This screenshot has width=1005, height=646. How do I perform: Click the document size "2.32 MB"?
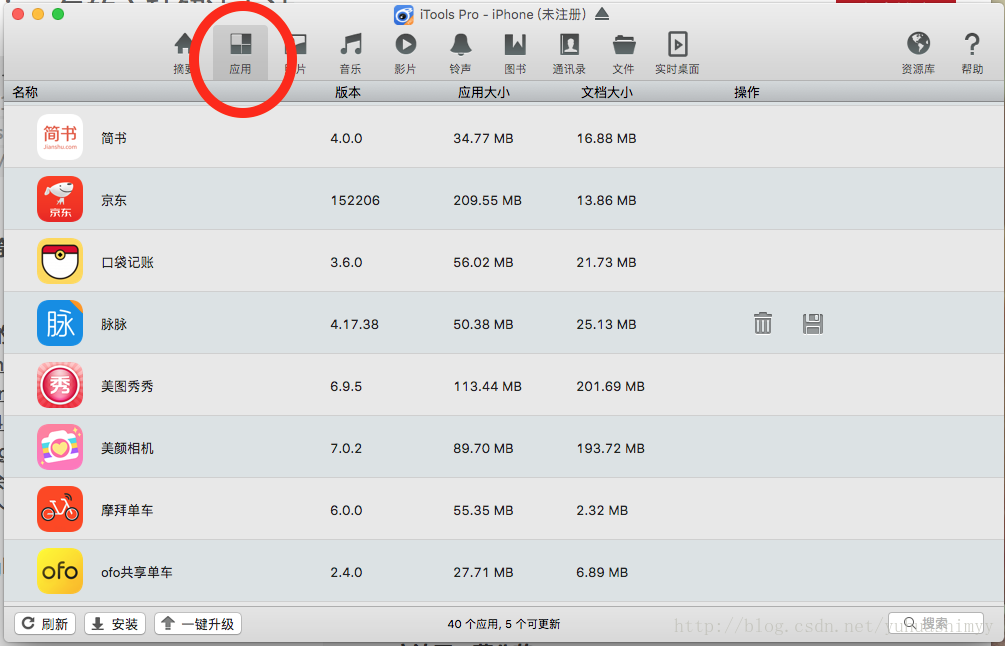coord(602,511)
